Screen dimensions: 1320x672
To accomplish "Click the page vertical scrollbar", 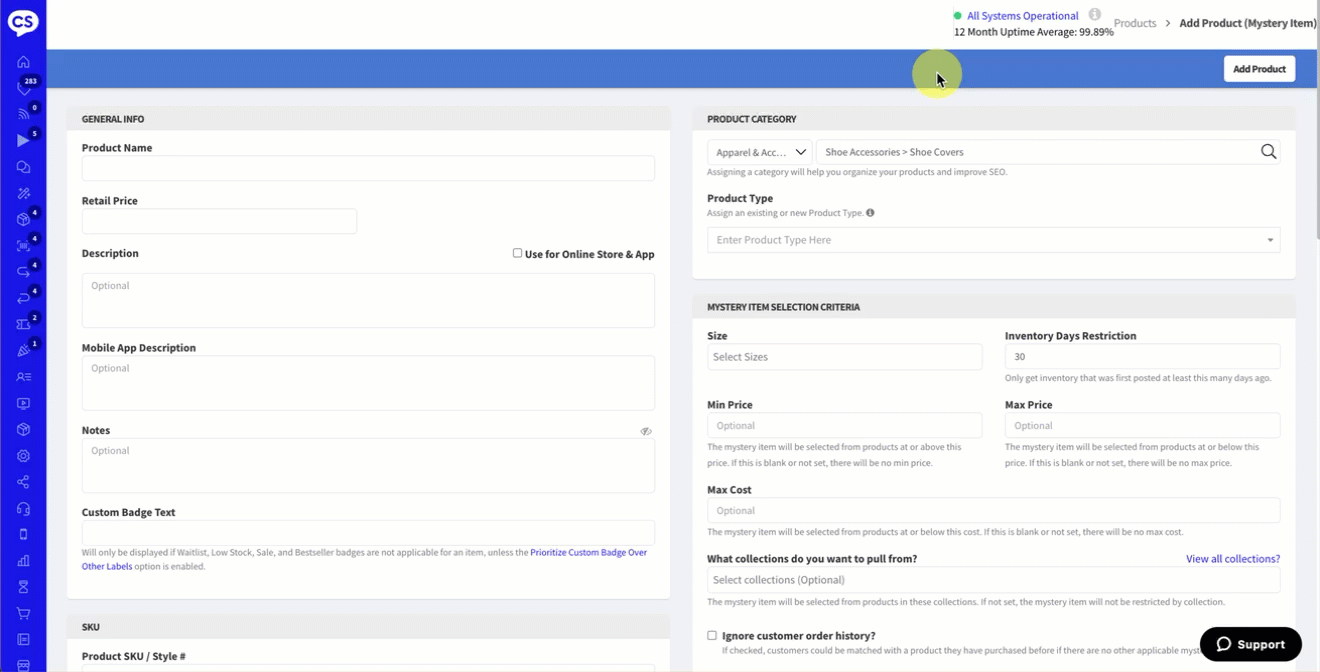I will (x=1316, y=121).
